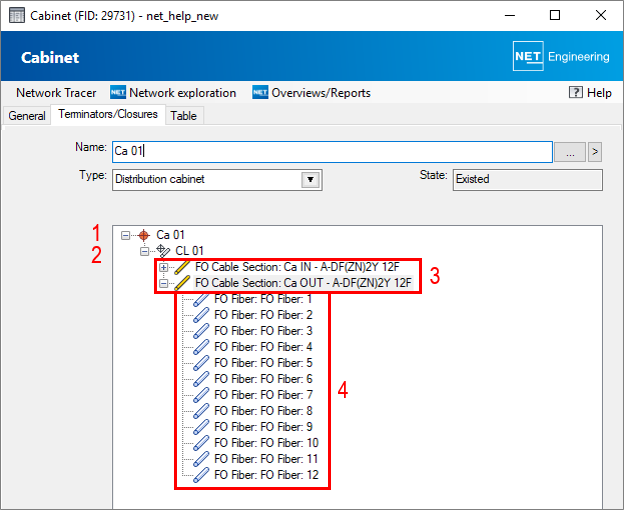This screenshot has width=624, height=510.
Task: Click the fiber icon of FO Fiber: 3
Action: coord(201,331)
